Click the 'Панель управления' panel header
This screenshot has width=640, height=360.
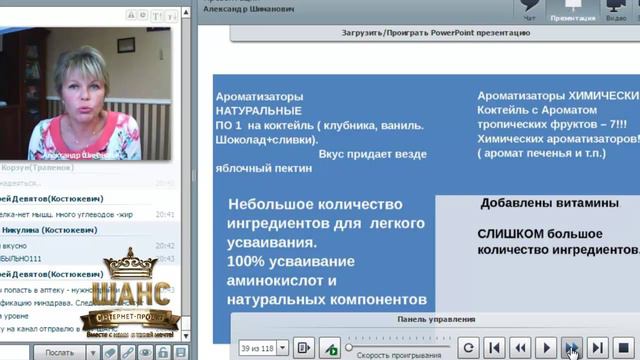(x=436, y=320)
